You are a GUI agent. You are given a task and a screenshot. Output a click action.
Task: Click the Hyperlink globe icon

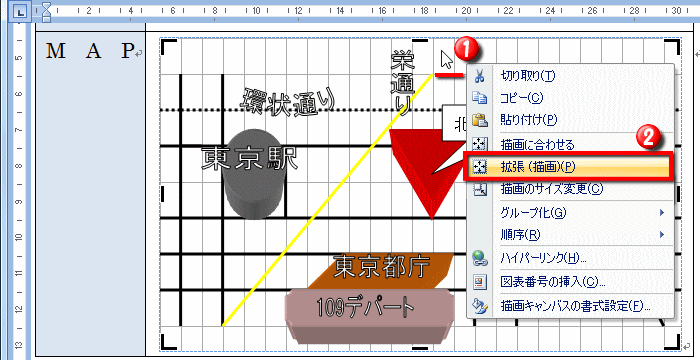(x=479, y=258)
